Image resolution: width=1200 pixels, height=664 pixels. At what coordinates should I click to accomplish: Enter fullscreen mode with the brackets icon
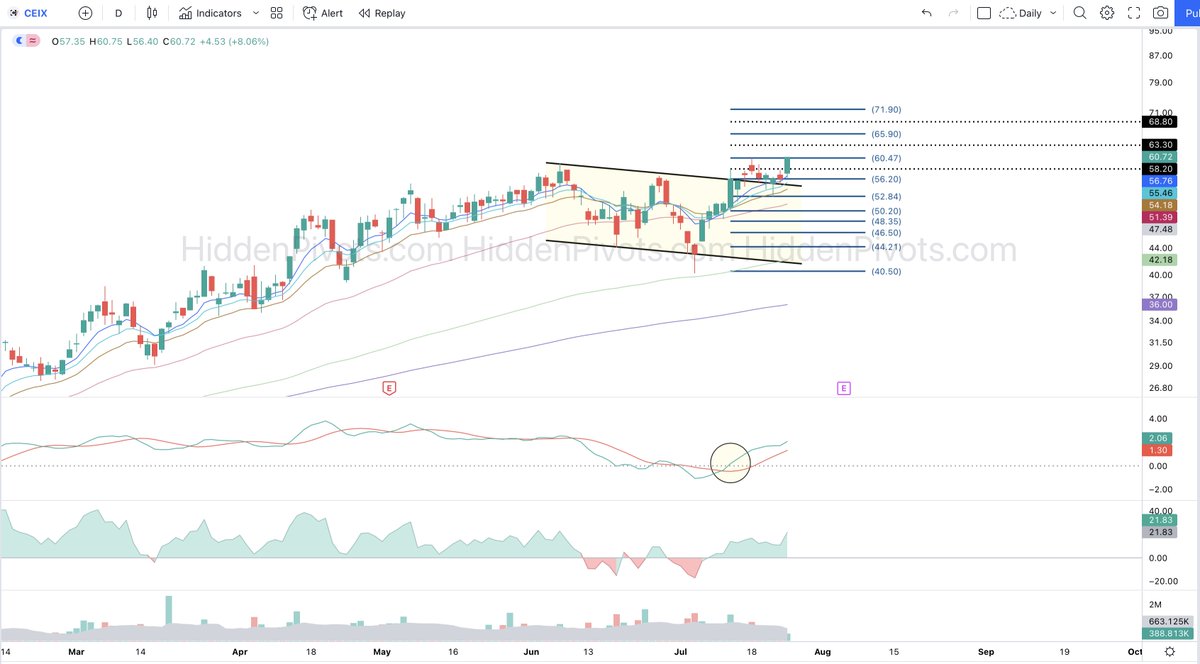1133,13
